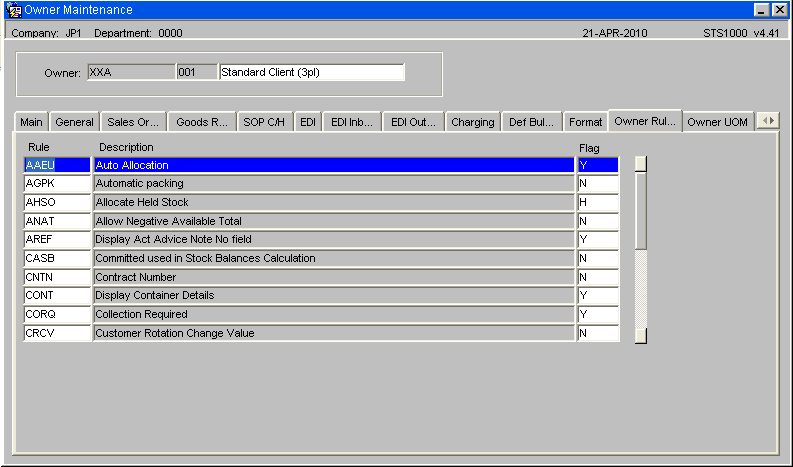Click the Collection Required description

334,315
